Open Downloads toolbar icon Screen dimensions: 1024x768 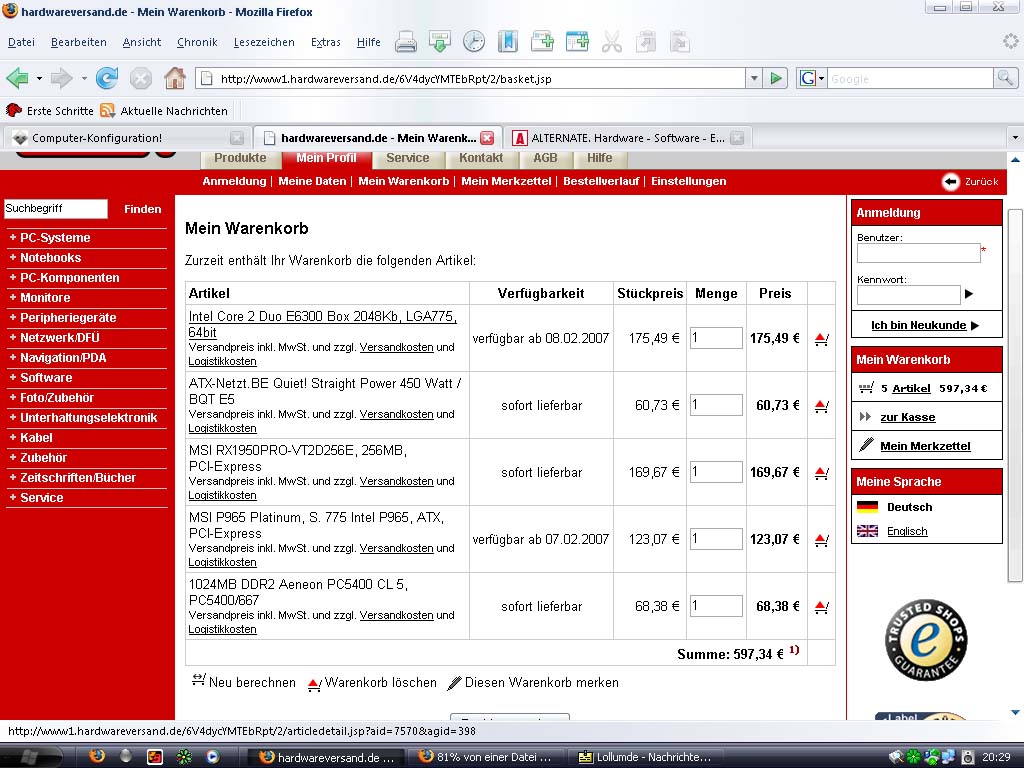pyautogui.click(x=440, y=42)
